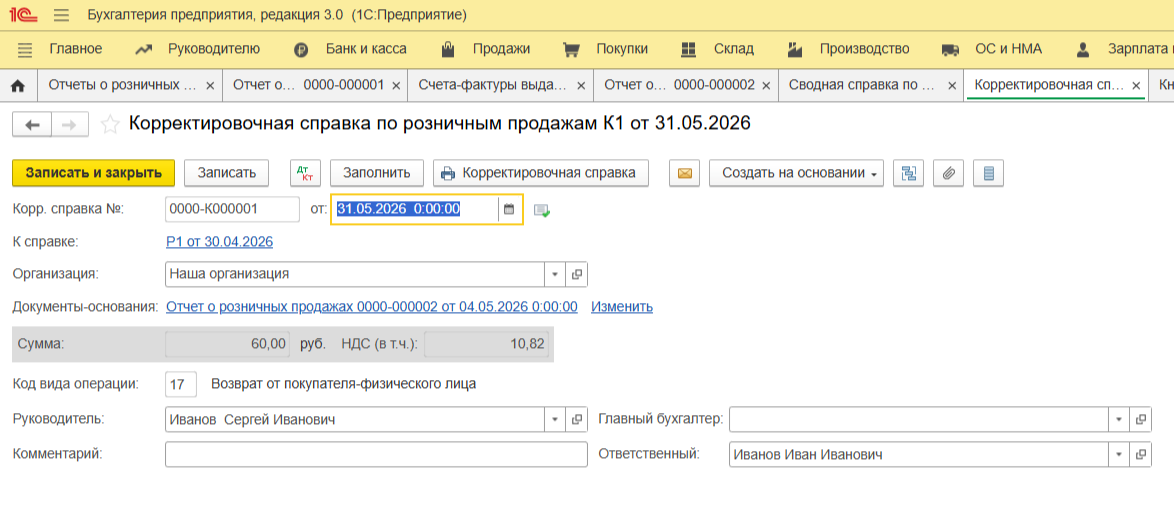Navigate back with the left arrow
The height and width of the screenshot is (505, 1174).
click(x=32, y=124)
